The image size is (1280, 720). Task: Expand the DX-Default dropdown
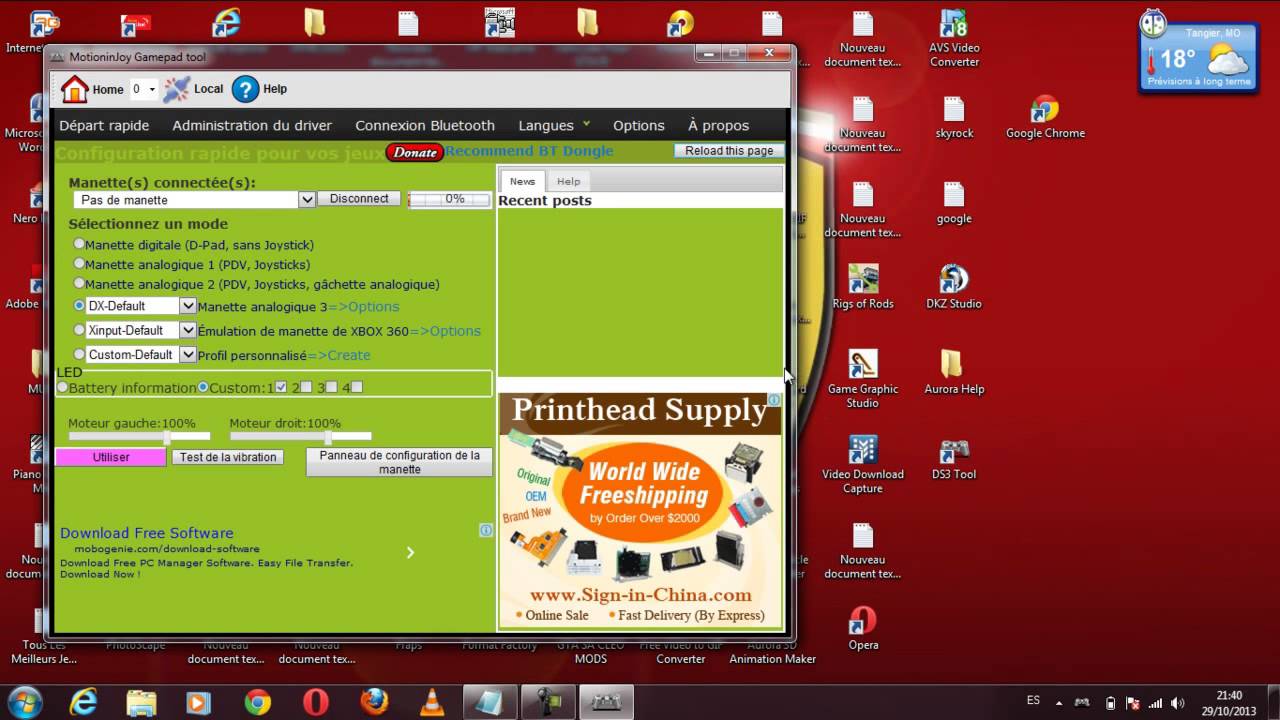click(x=187, y=306)
